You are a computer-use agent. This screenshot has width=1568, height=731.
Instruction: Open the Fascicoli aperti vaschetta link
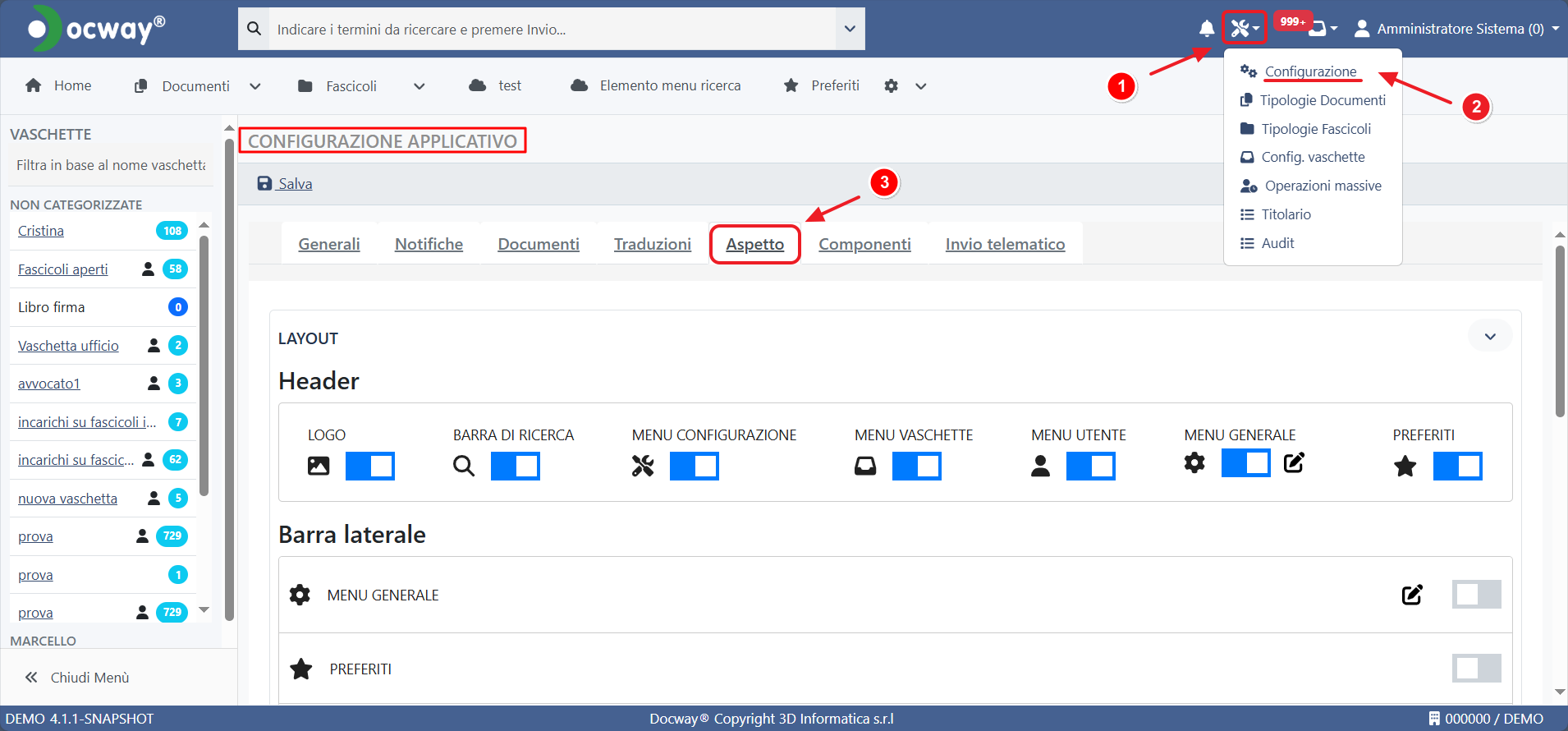tap(63, 269)
